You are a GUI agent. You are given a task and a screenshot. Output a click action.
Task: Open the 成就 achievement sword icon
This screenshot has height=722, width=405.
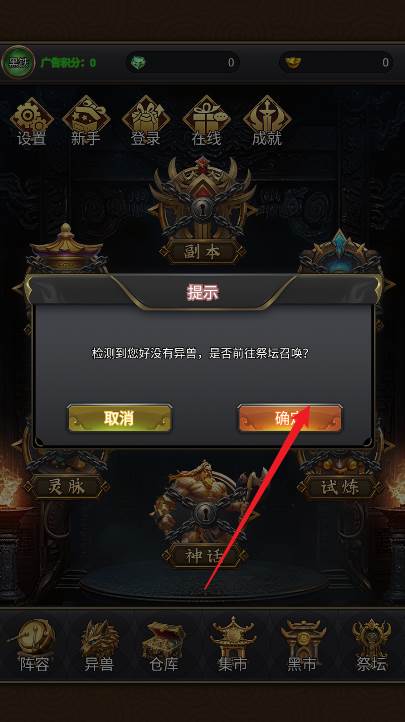(267, 122)
